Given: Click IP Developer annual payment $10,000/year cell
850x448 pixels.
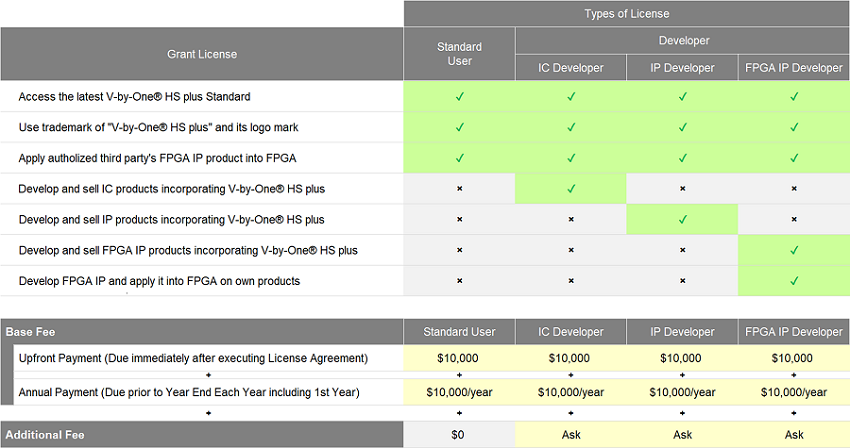Looking at the screenshot, I should (x=682, y=392).
